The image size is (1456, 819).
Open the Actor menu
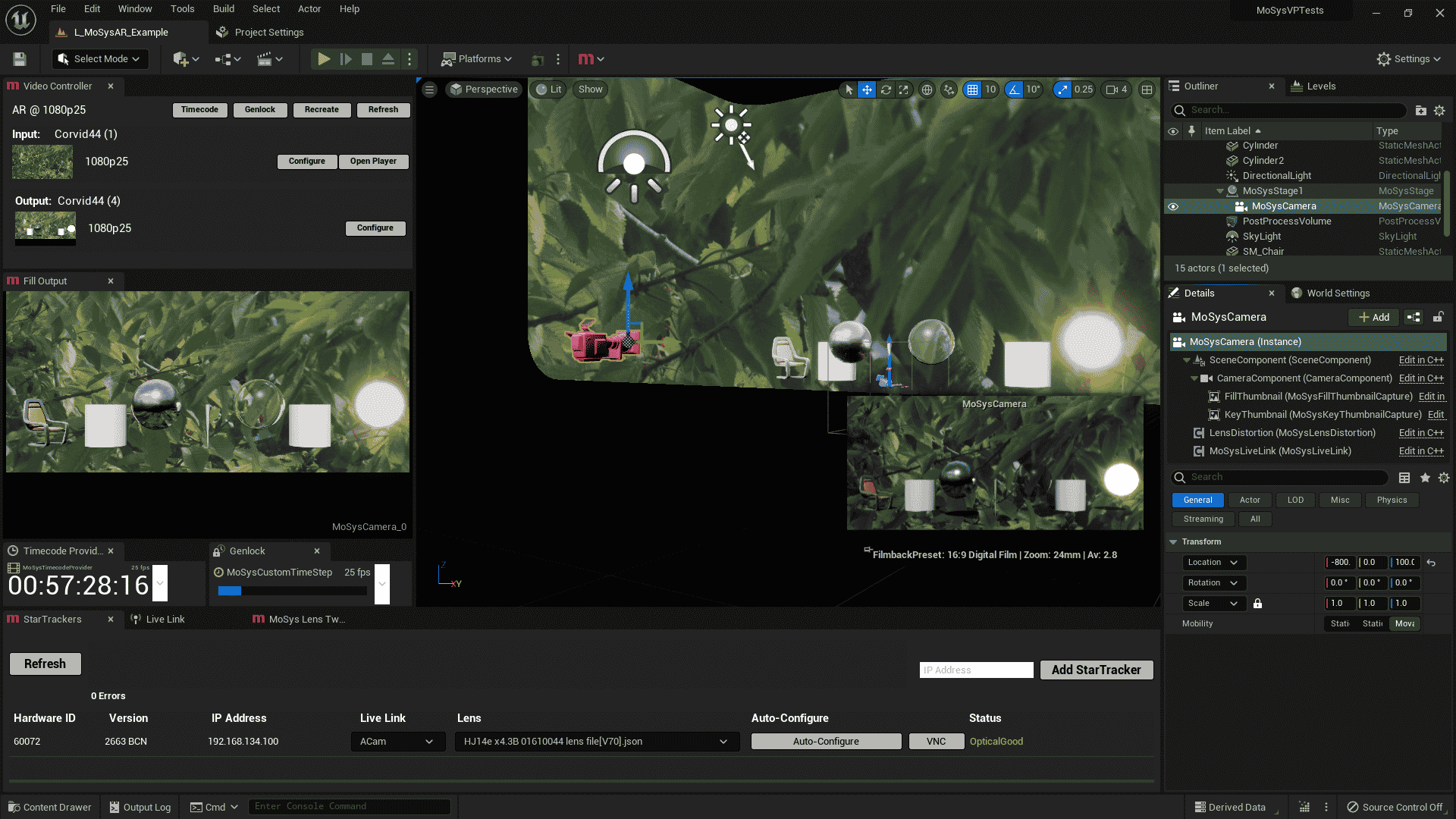tap(309, 9)
